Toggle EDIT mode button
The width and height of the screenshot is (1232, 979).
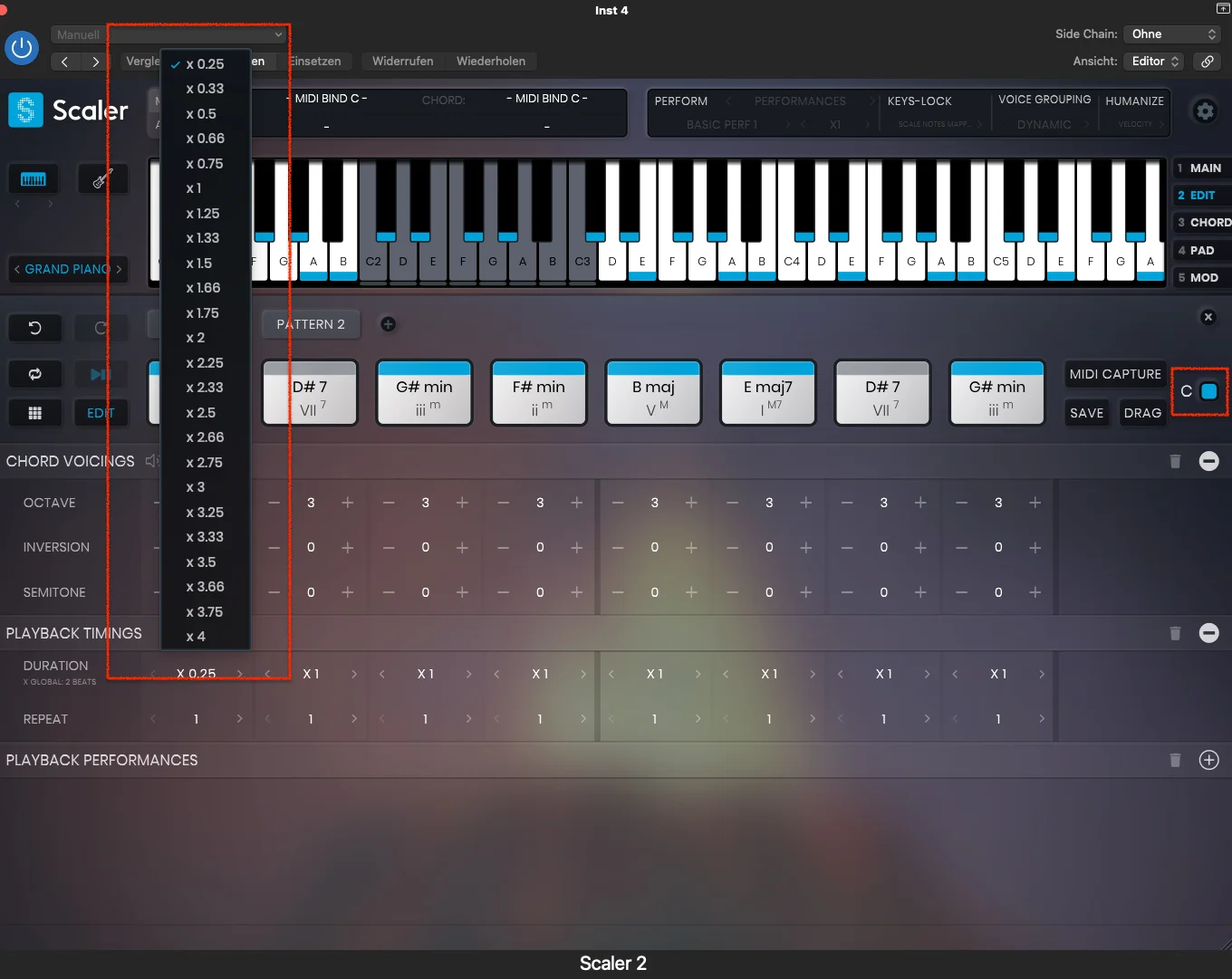pyautogui.click(x=101, y=413)
